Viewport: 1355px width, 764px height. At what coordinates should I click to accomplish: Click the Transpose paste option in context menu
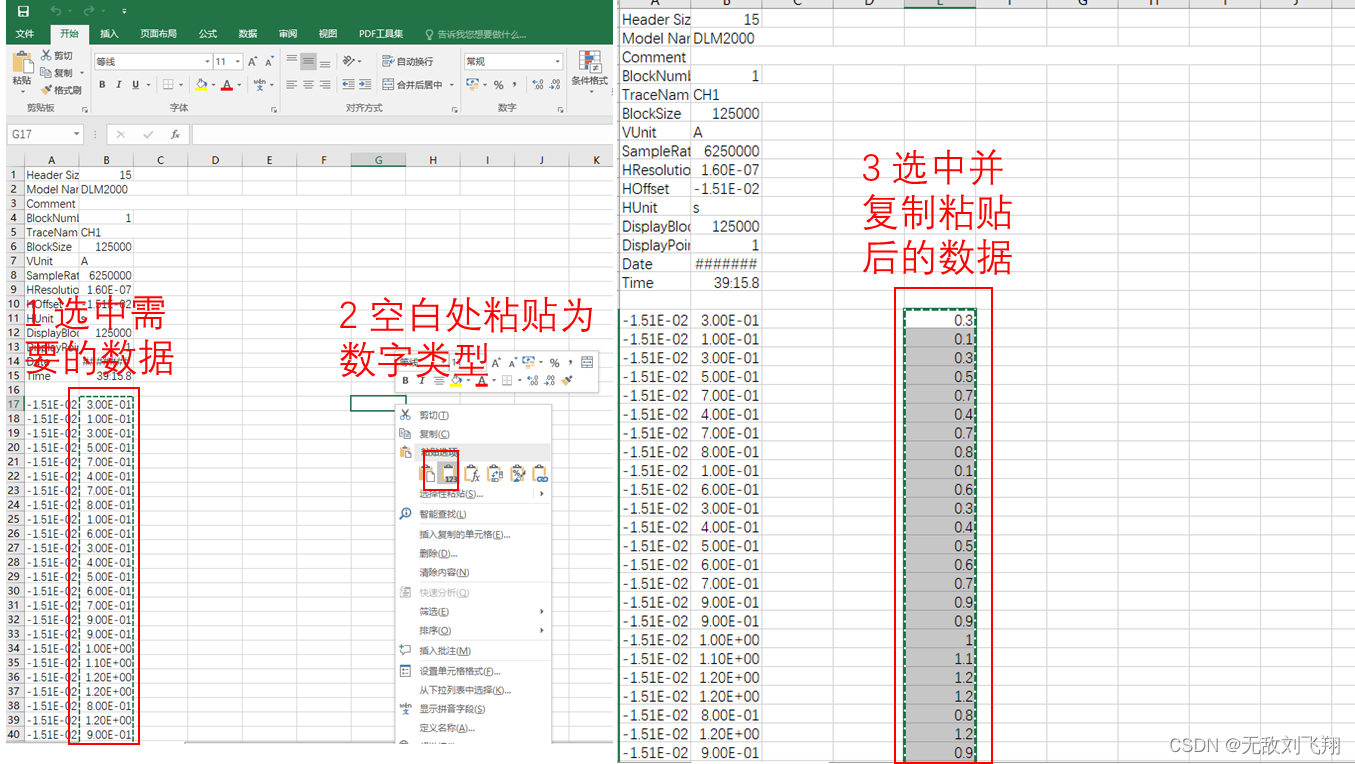point(496,473)
